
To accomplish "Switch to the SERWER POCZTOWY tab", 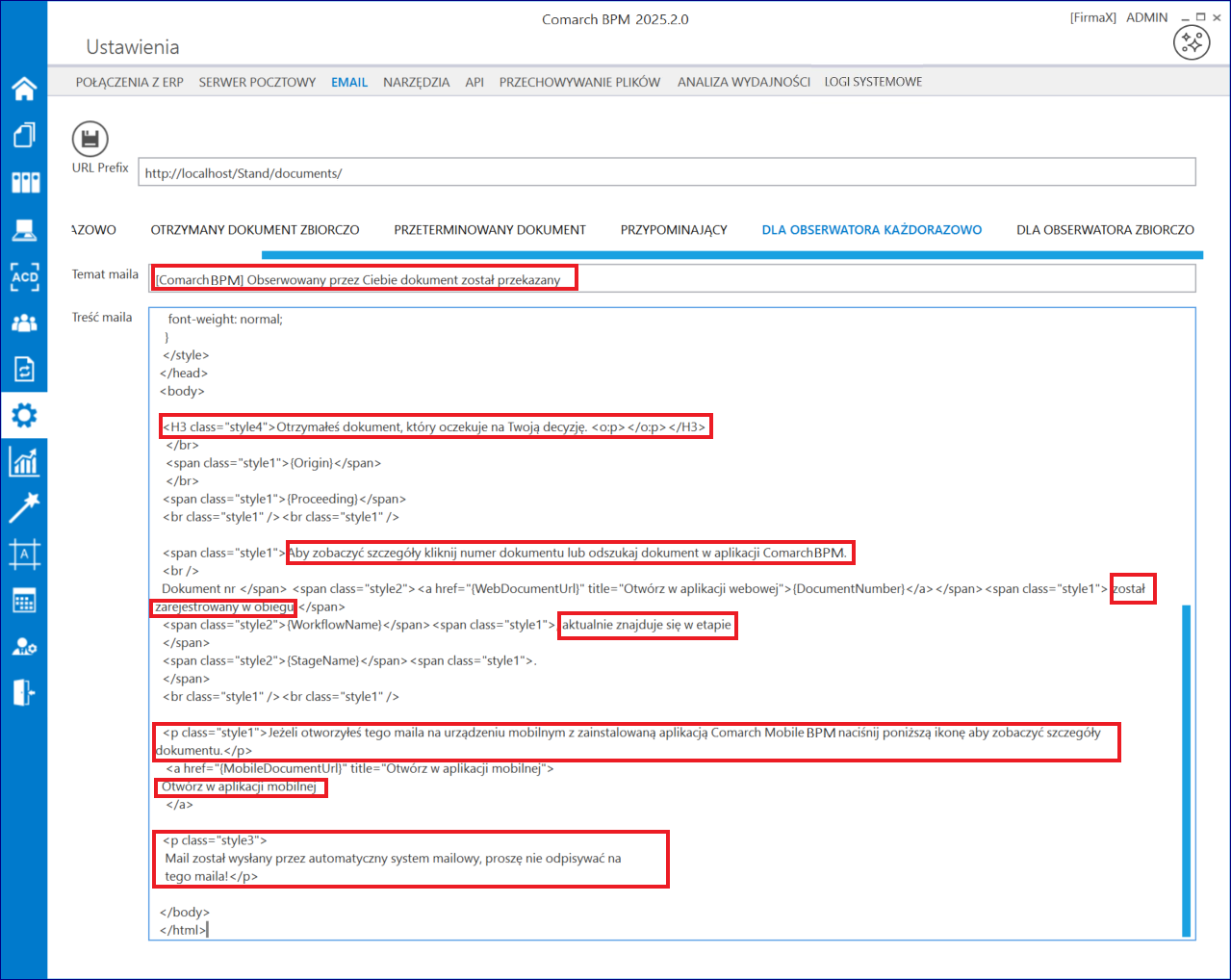I will [x=257, y=82].
